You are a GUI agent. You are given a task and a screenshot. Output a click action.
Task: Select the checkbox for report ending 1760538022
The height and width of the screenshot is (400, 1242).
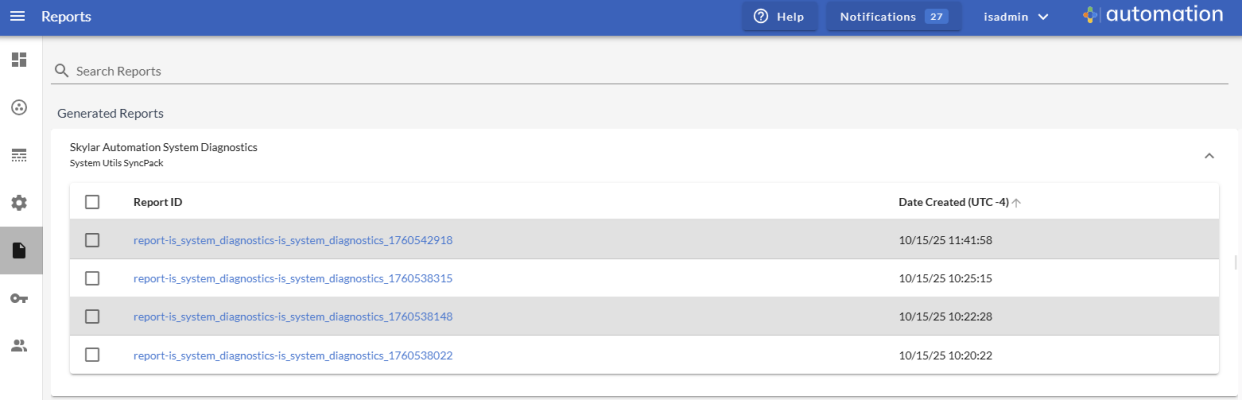pos(92,355)
